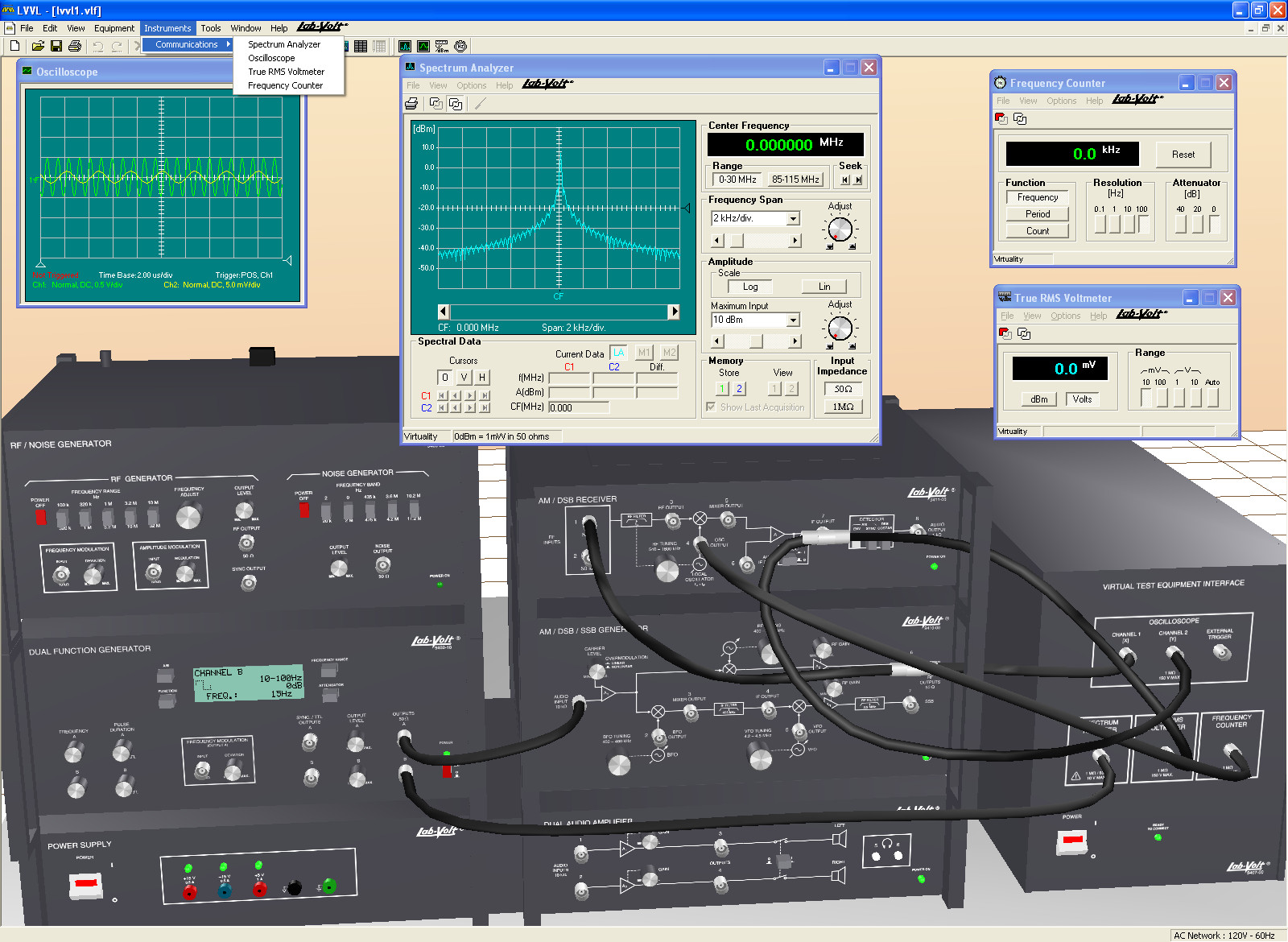The width and height of the screenshot is (1288, 942).
Task: Set Frequency Counter function to Period
Action: click(1037, 213)
